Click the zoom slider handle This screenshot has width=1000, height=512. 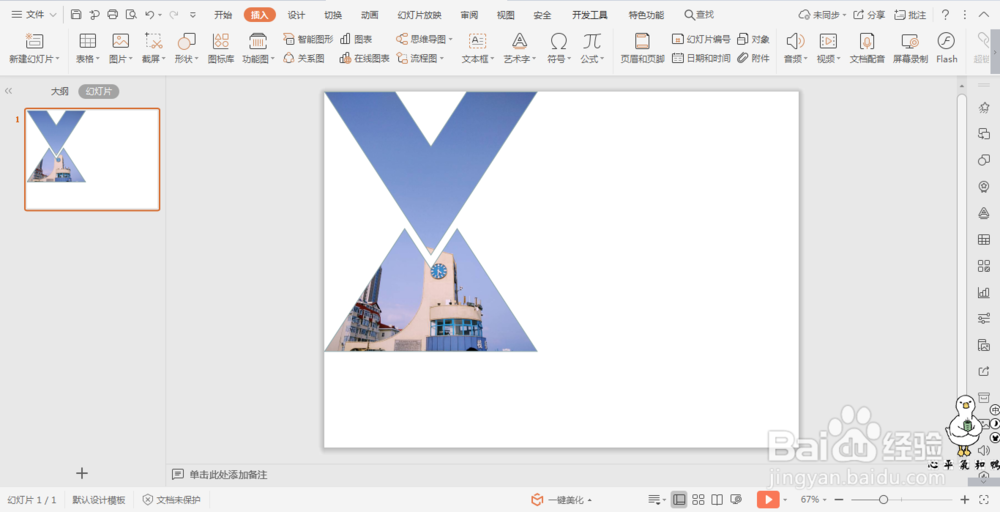point(883,500)
